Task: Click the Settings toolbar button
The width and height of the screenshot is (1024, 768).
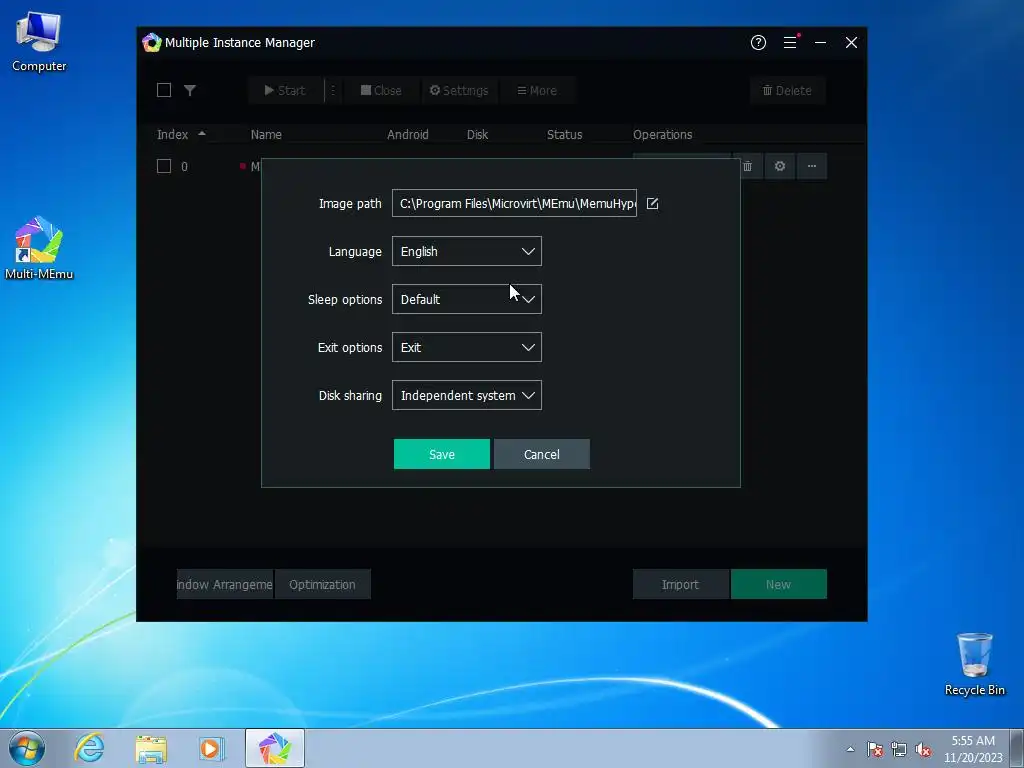Action: [458, 90]
